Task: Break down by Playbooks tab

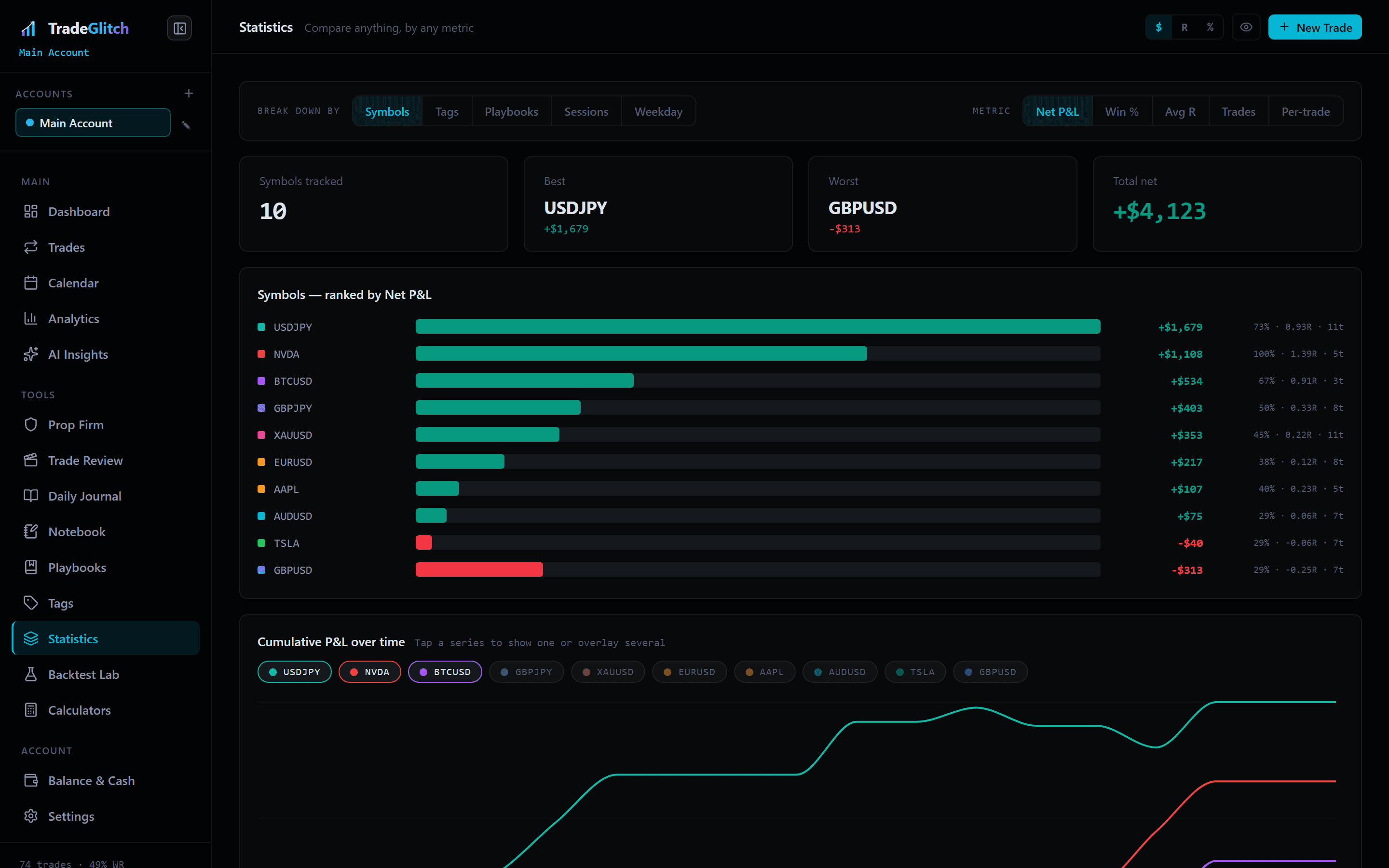Action: [x=511, y=111]
